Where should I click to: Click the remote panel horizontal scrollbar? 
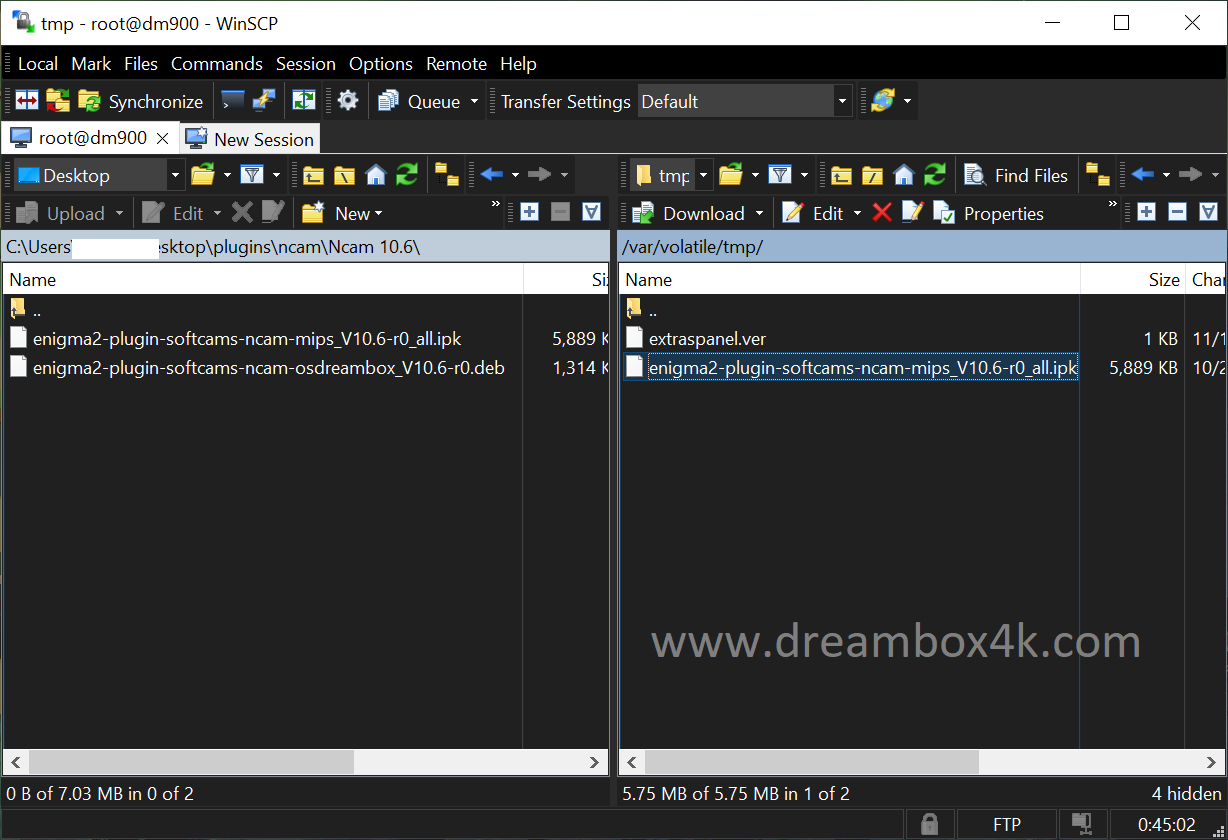[x=812, y=762]
